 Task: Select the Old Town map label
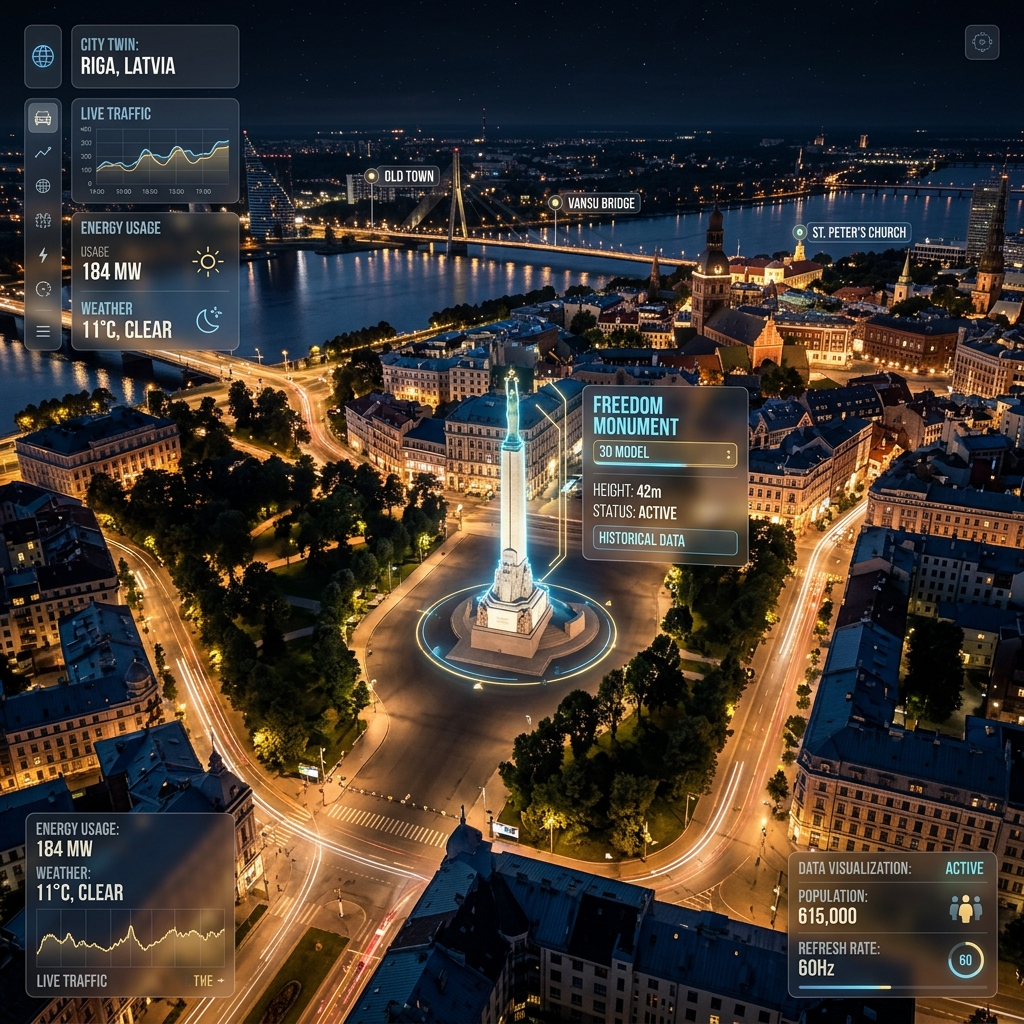403,175
